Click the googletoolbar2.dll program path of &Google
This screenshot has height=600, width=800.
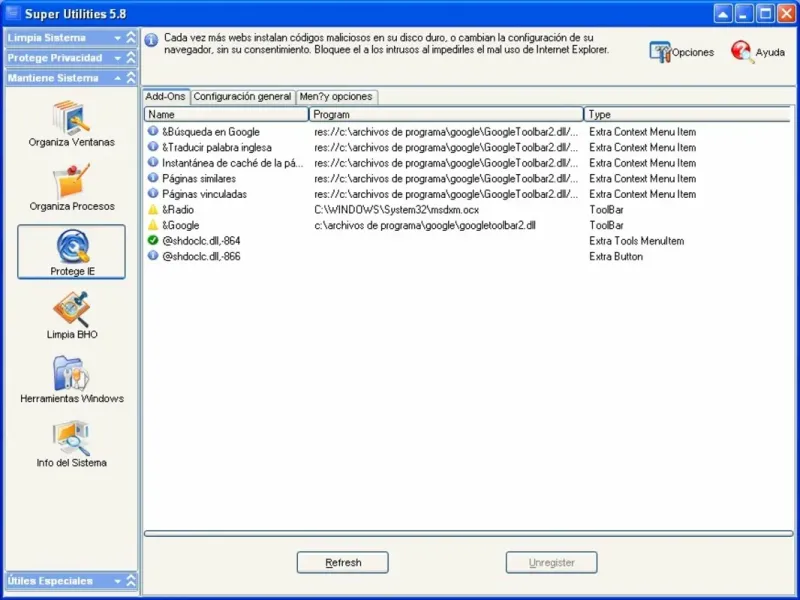click(425, 225)
